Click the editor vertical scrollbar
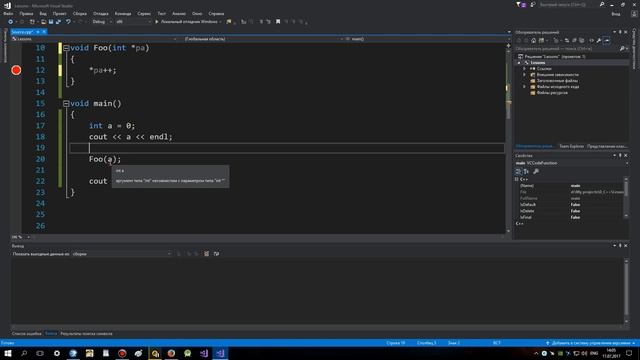The height and width of the screenshot is (360, 640). pos(508,139)
